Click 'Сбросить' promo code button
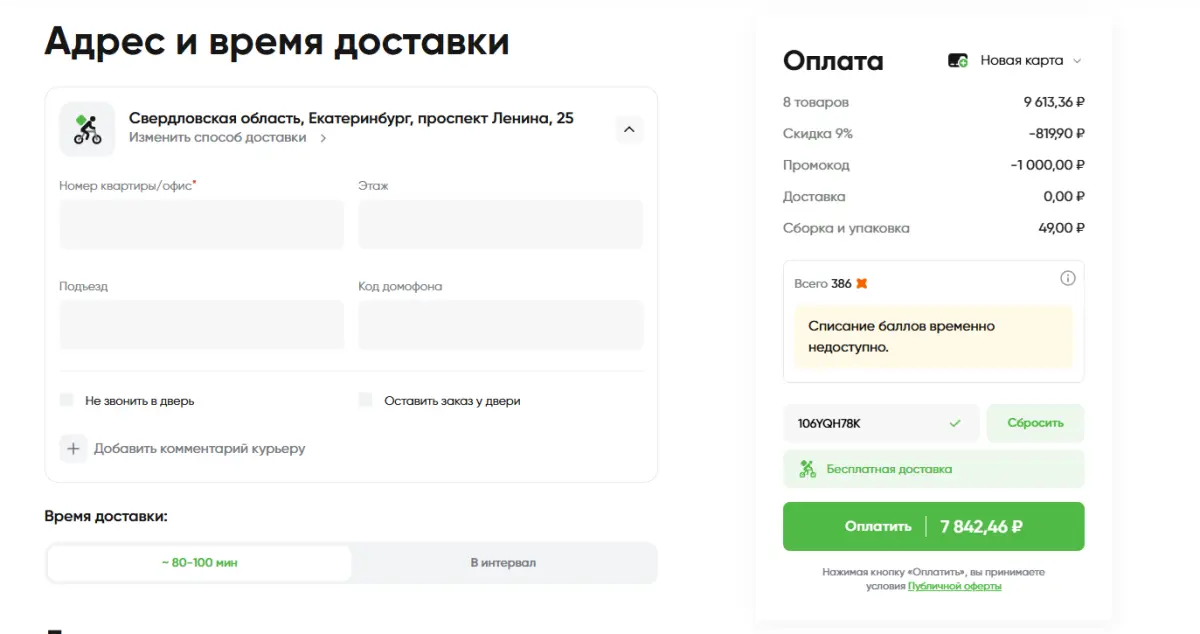Image resolution: width=1200 pixels, height=634 pixels. 1035,423
